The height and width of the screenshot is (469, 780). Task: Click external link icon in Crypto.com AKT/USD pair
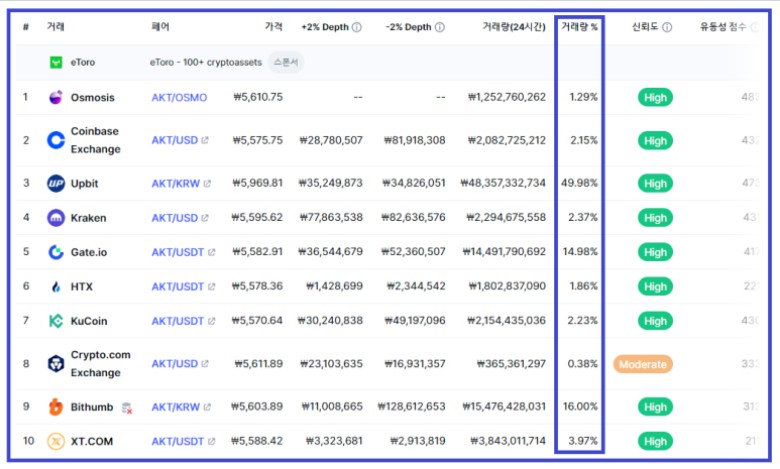204,364
